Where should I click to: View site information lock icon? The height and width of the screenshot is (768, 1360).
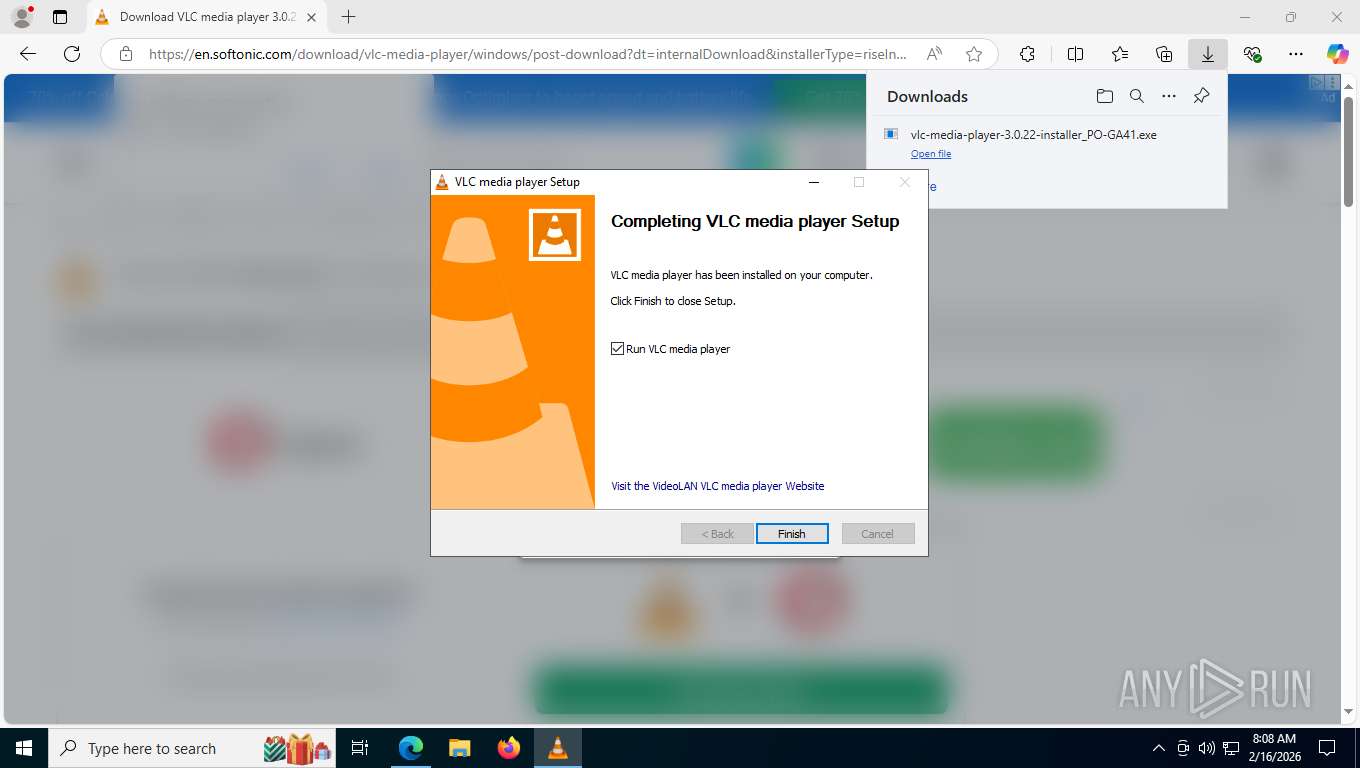[x=125, y=54]
